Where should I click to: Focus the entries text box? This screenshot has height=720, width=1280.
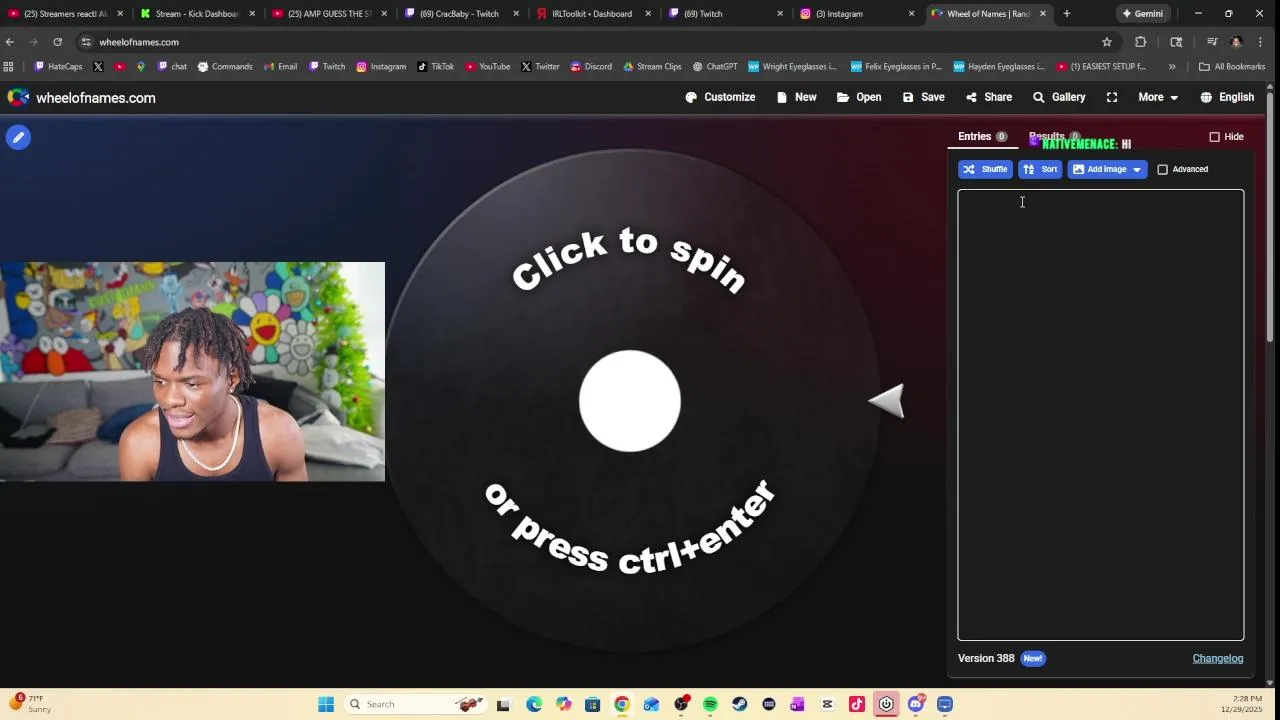click(x=1101, y=415)
